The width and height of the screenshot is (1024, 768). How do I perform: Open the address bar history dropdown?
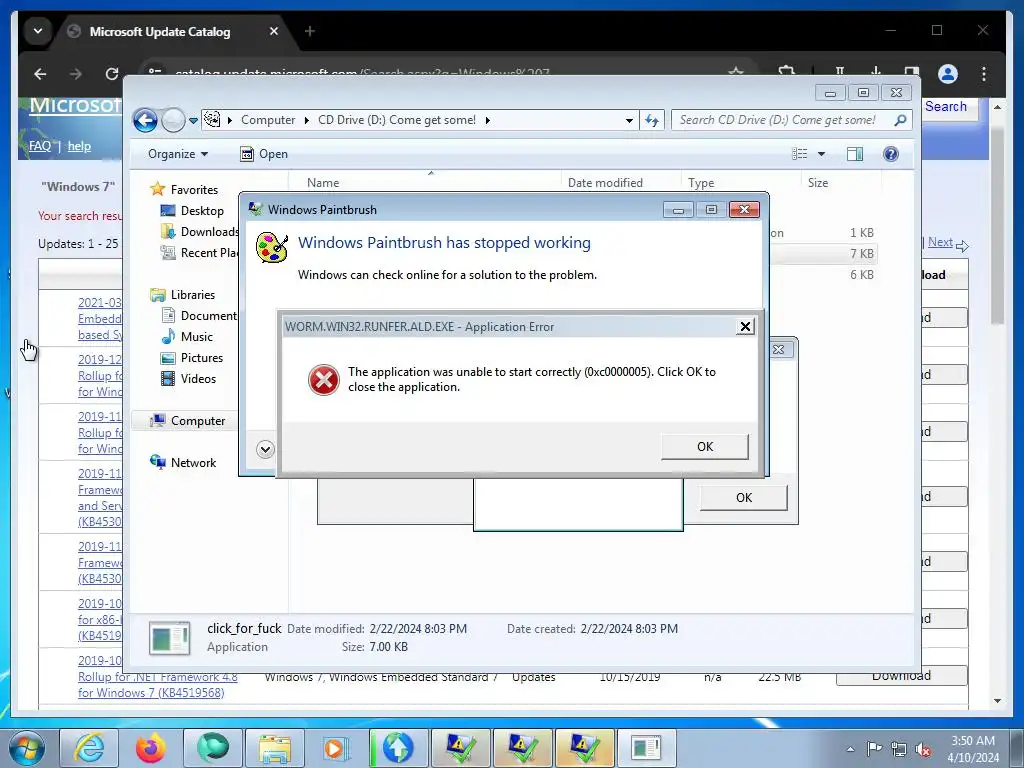629,121
